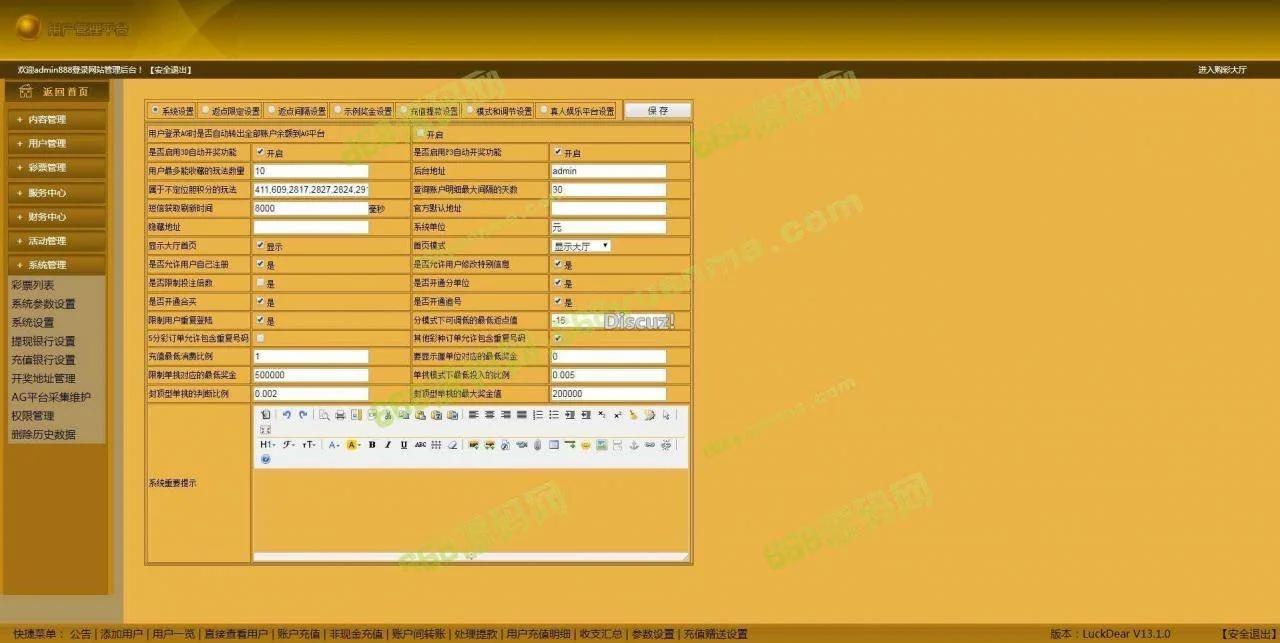Enable the 是否限制投注倍数 checkbox
This screenshot has width=1280, height=643.
[260, 283]
